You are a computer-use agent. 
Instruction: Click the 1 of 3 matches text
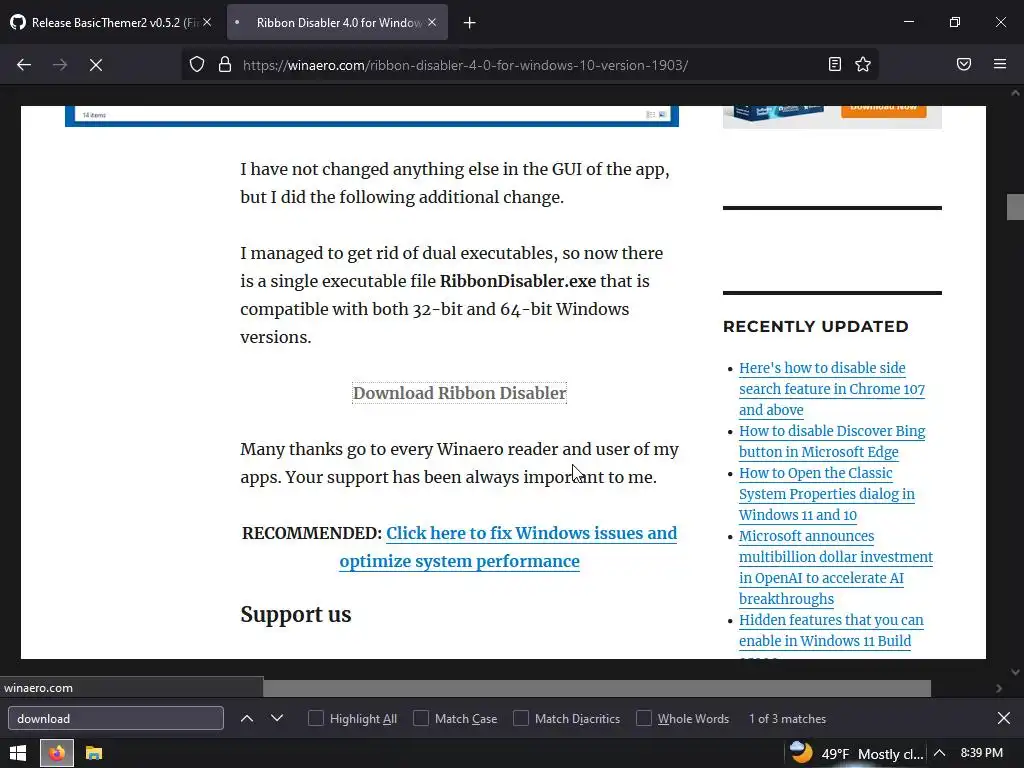788,718
